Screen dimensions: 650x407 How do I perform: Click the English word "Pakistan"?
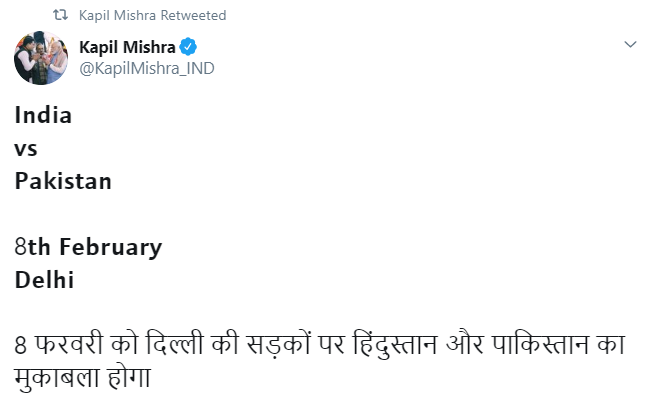point(63,182)
